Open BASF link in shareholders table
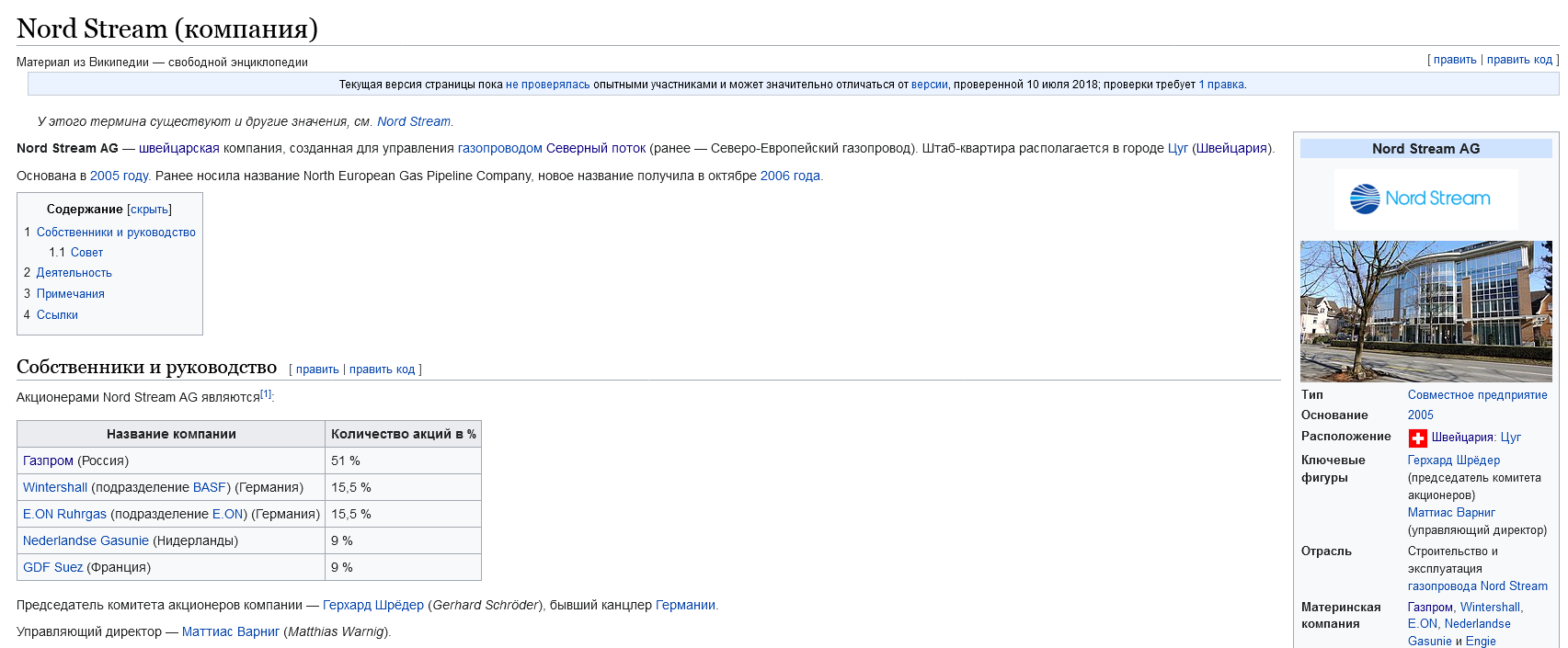The height and width of the screenshot is (648, 1568). point(210,487)
